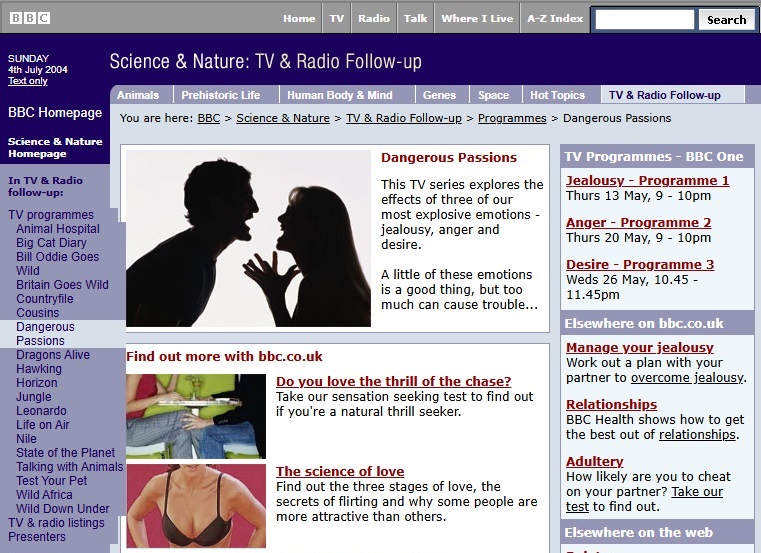Open Dragons Alive in the sidebar
The width and height of the screenshot is (761, 553).
53,355
